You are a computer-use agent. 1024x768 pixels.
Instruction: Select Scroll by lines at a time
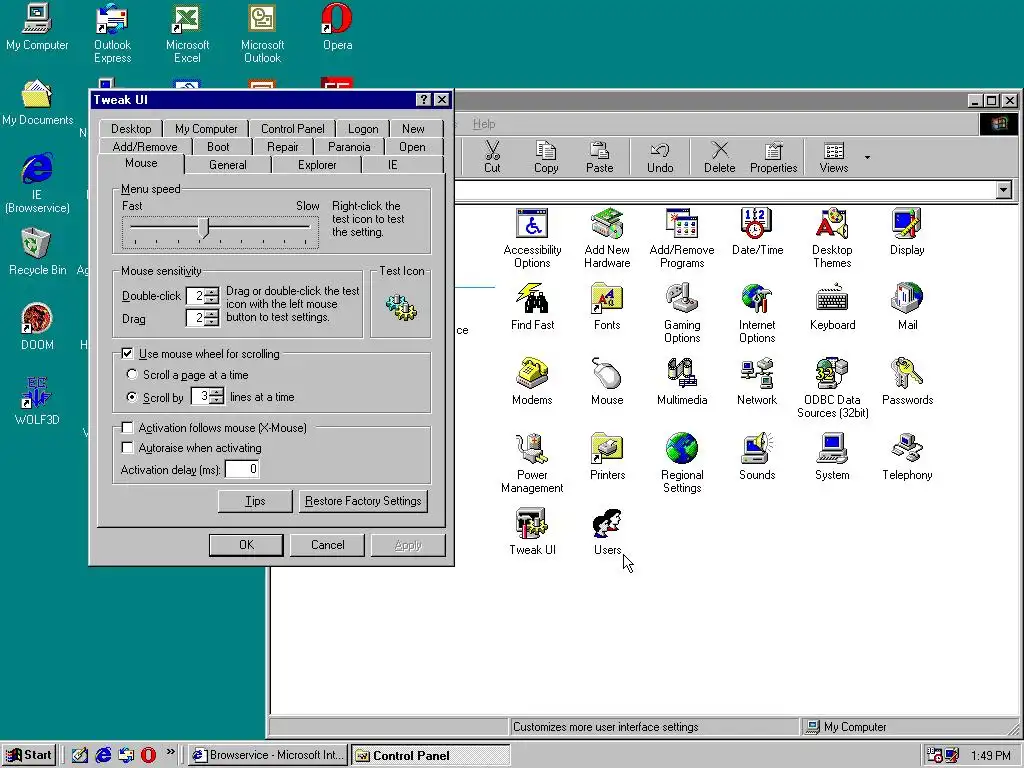click(132, 397)
